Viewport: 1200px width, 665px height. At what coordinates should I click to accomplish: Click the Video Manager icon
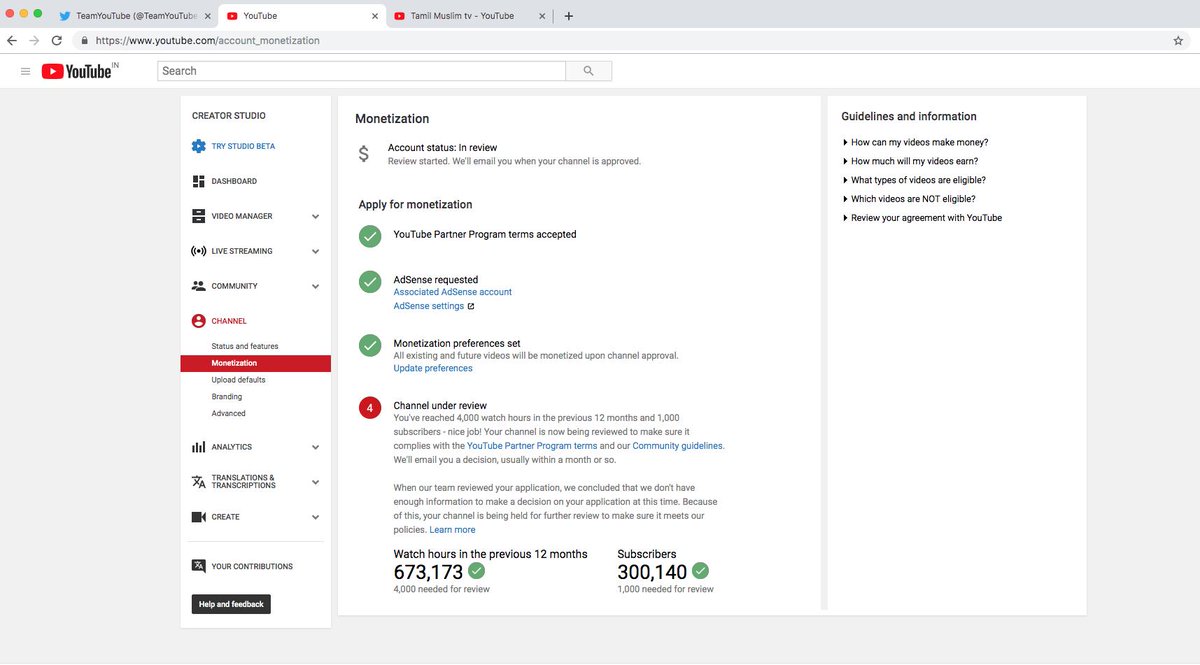198,216
